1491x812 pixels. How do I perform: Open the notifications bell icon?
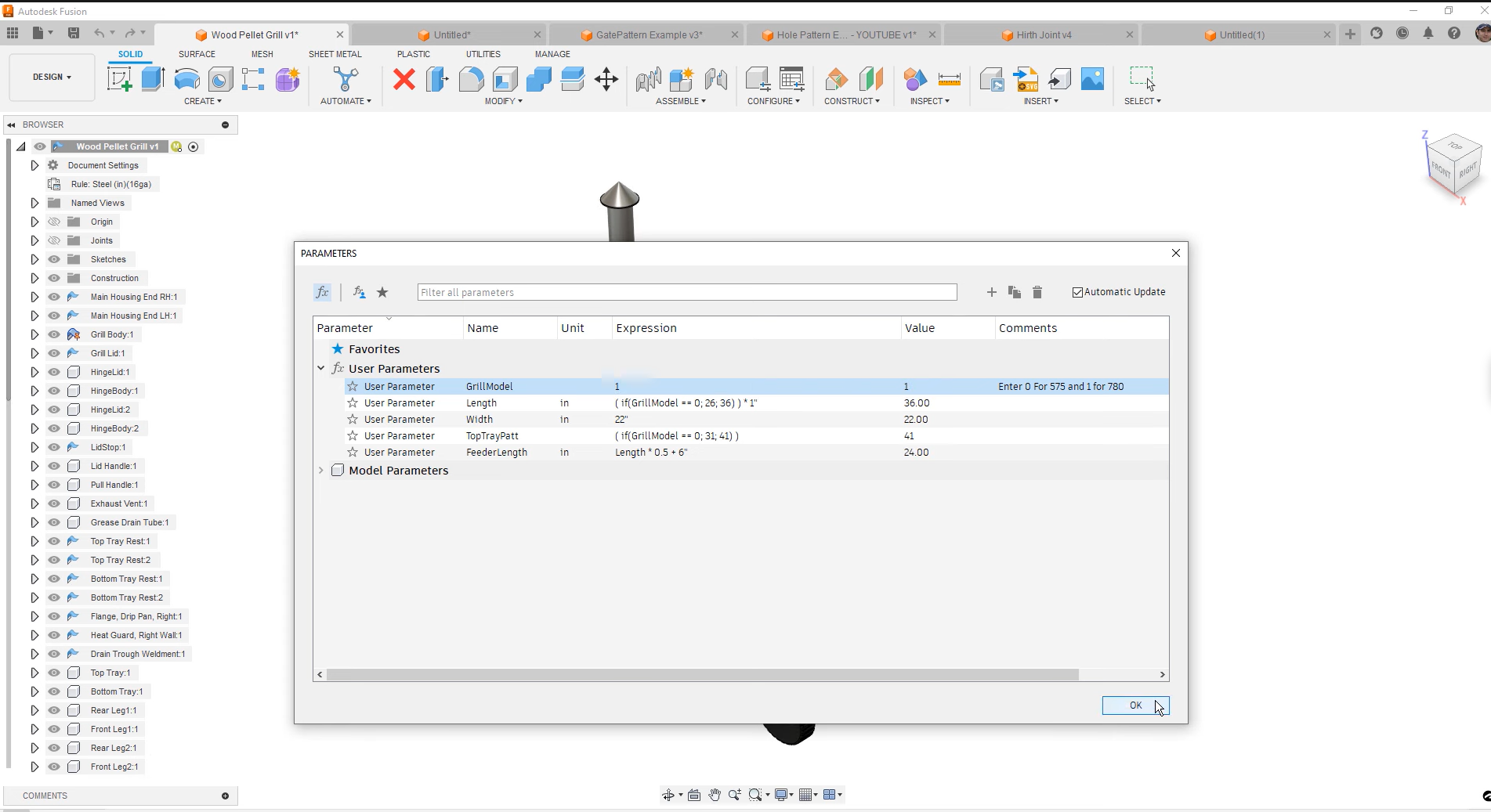click(1428, 34)
